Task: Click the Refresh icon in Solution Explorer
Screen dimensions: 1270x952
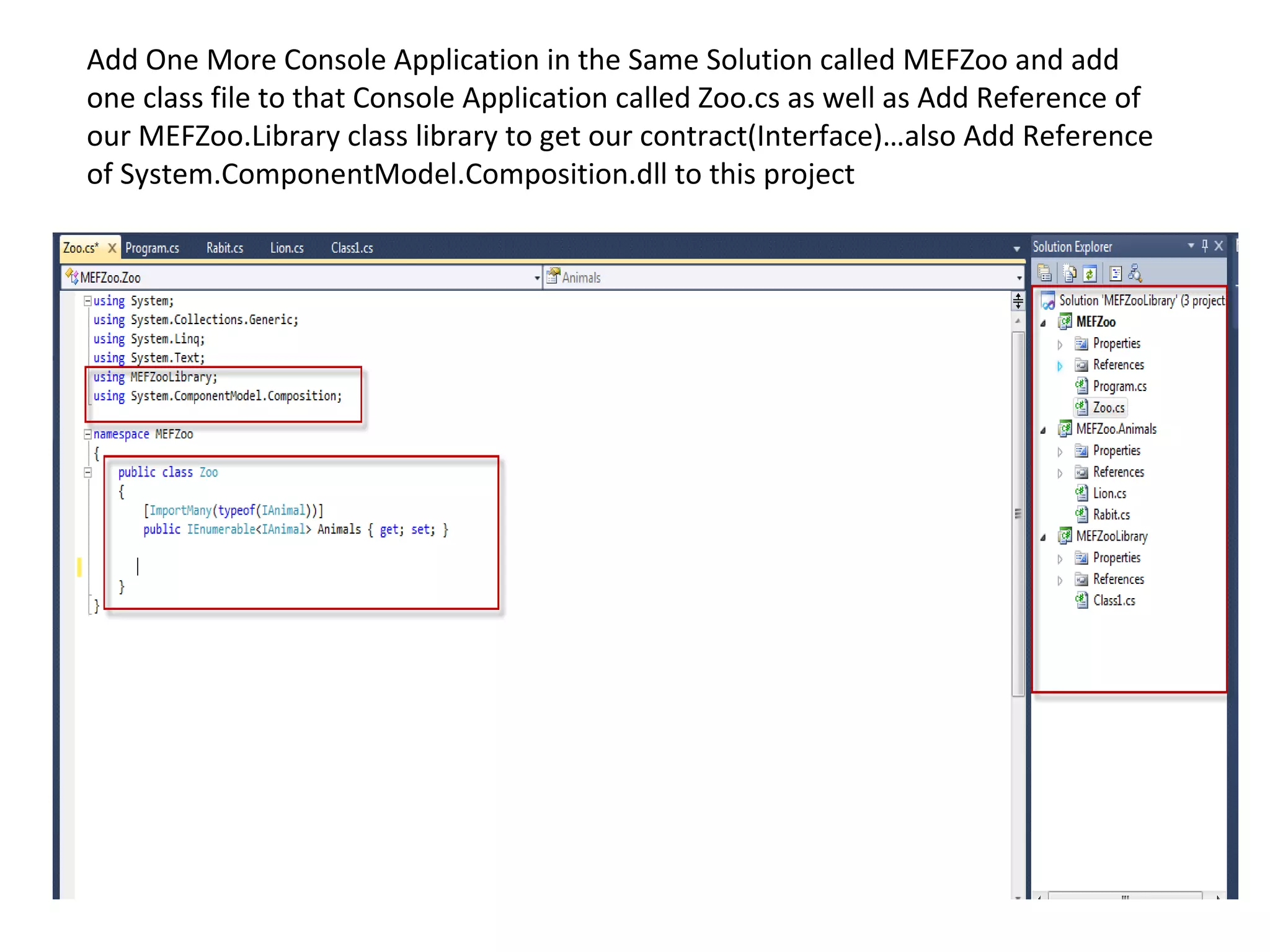Action: [1090, 273]
